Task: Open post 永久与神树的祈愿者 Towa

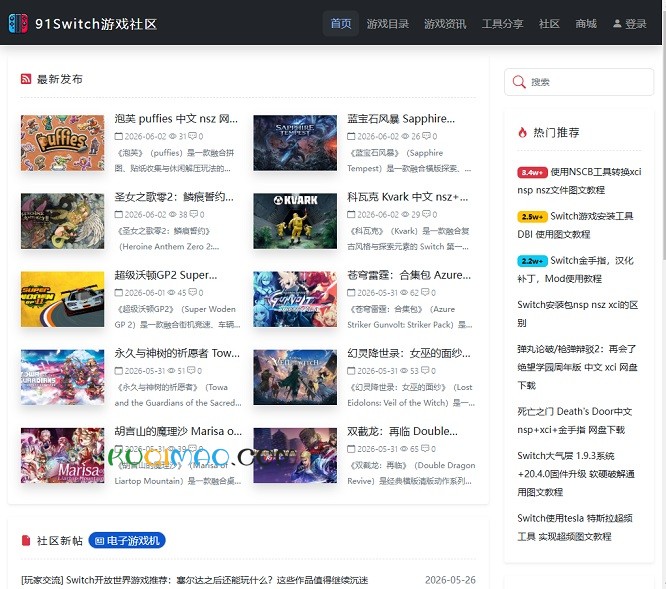Action: (x=177, y=353)
